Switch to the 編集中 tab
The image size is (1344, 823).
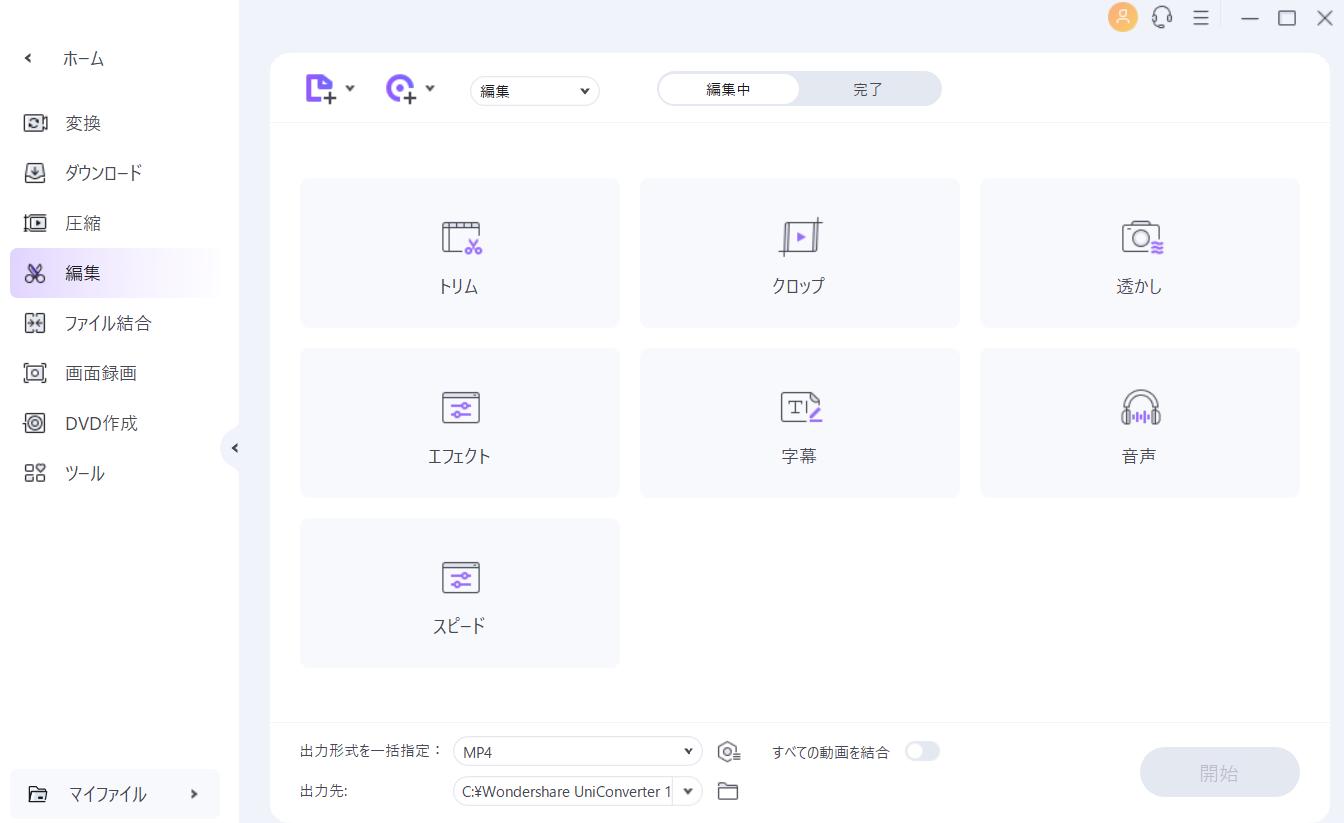tap(728, 89)
